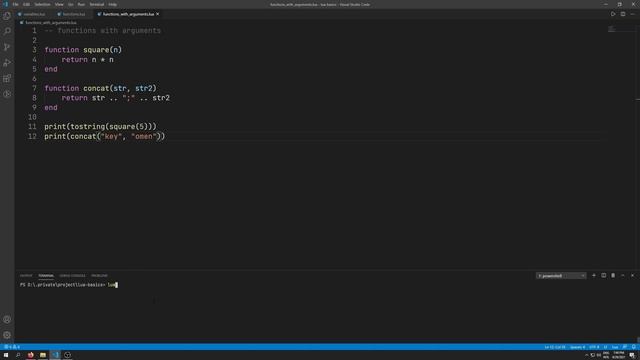Close the terminal panel
The image size is (640, 360).
633,276
